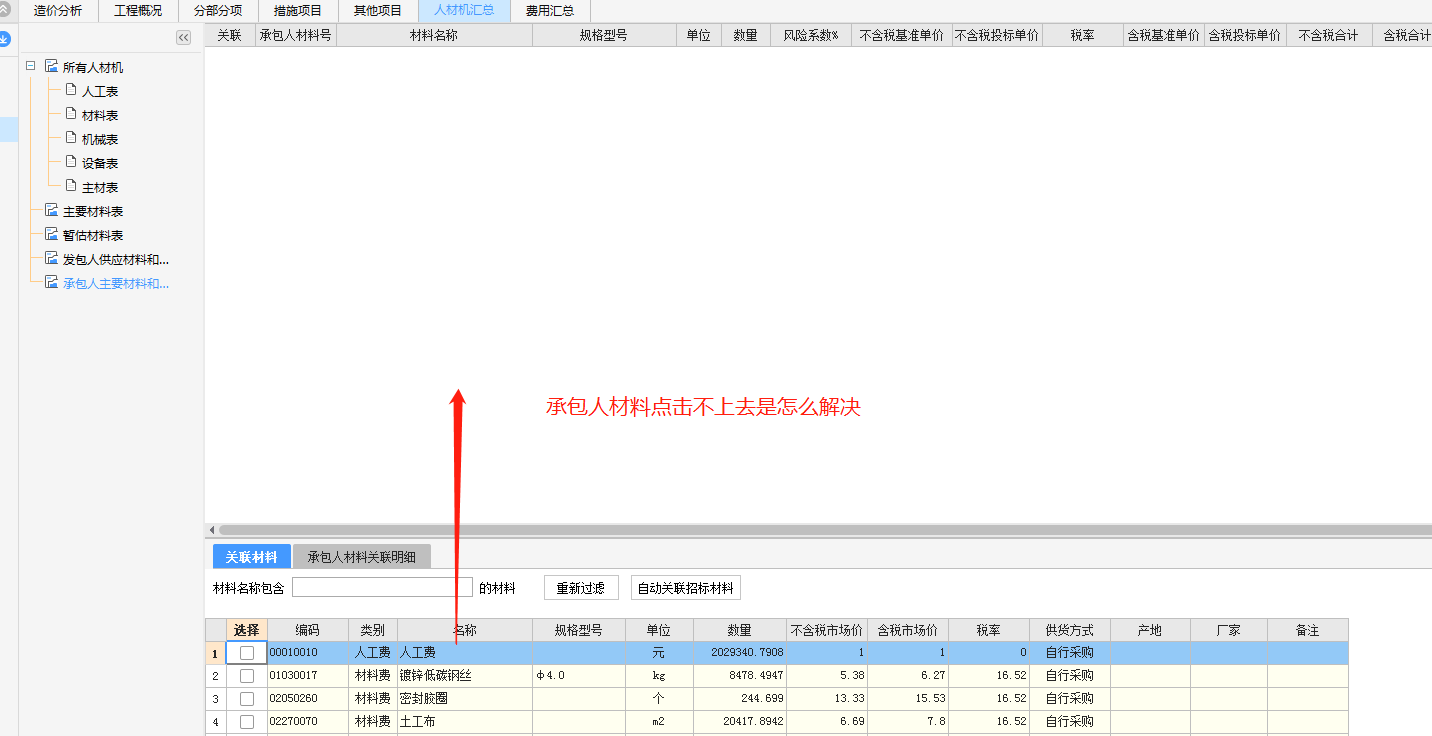Image resolution: width=1432 pixels, height=736 pixels.
Task: Click the horizontal scrollbar thumb of the upper grid
Action: pos(825,530)
